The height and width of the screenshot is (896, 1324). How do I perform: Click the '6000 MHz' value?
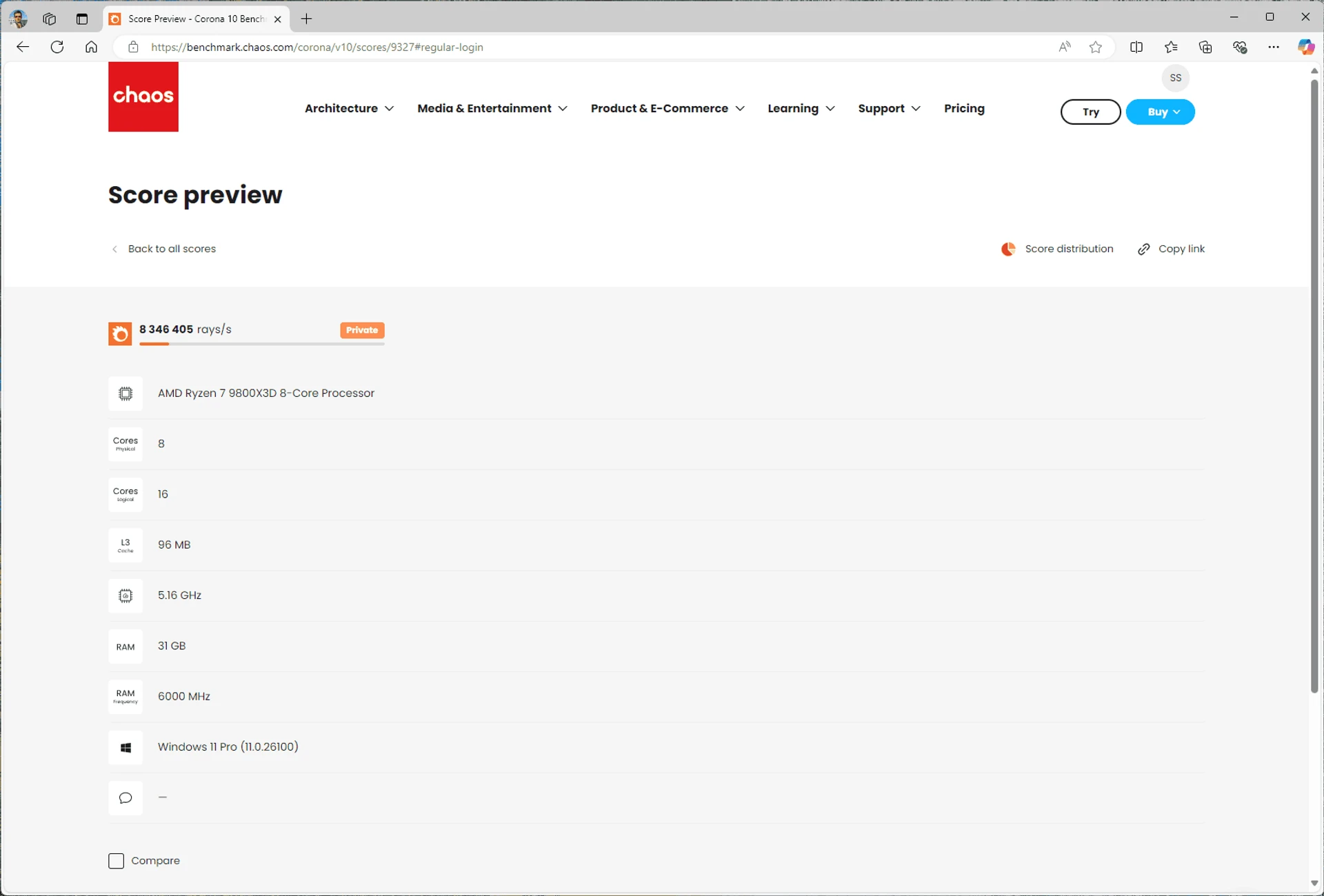tap(184, 696)
